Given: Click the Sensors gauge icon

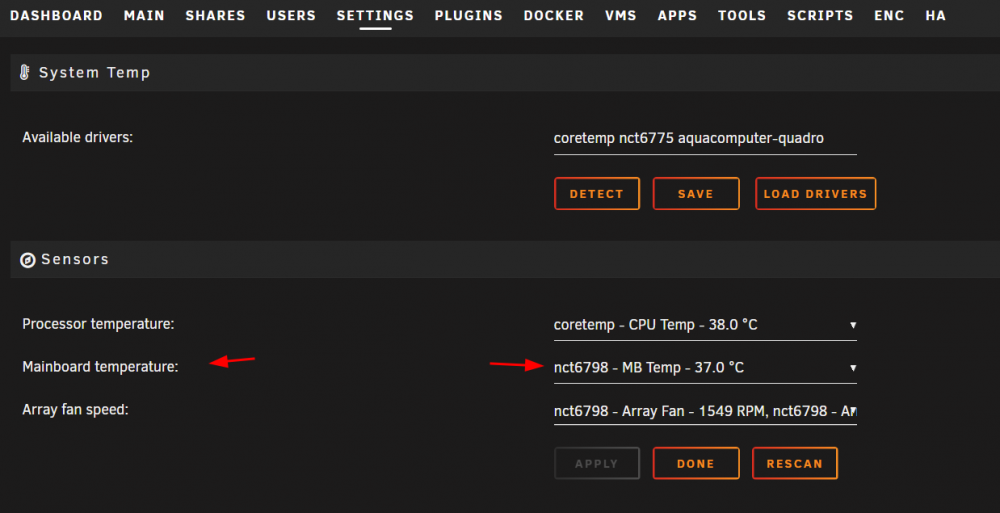Looking at the screenshot, I should (27, 260).
